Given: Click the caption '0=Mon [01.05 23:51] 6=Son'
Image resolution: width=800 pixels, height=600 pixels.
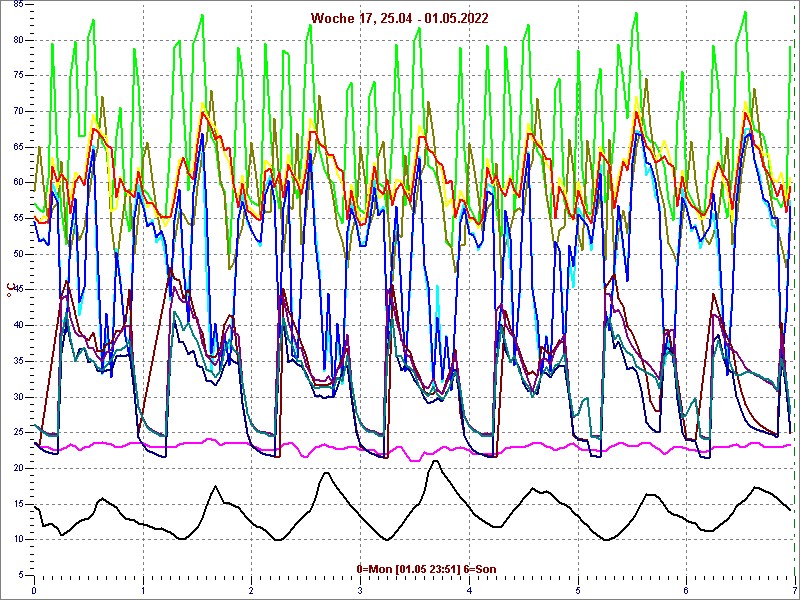Looking at the screenshot, I should [426, 569].
